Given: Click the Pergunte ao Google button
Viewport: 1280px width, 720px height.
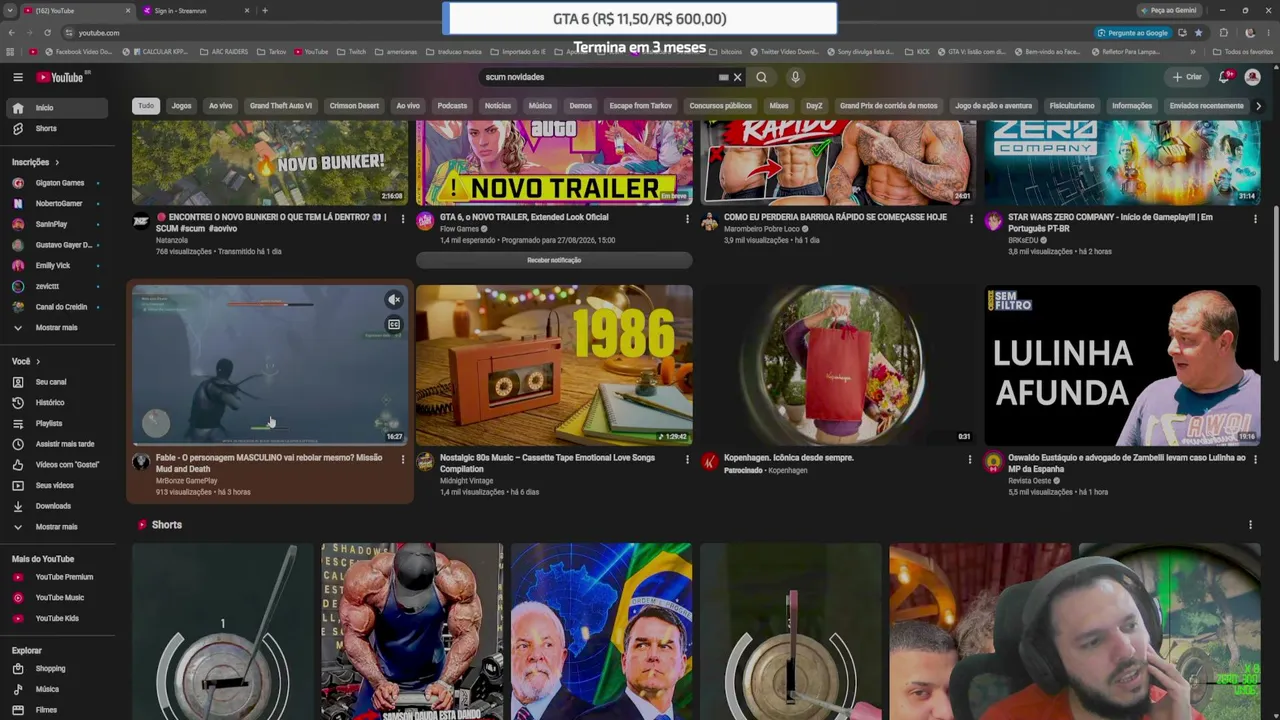Looking at the screenshot, I should 1132,33.
